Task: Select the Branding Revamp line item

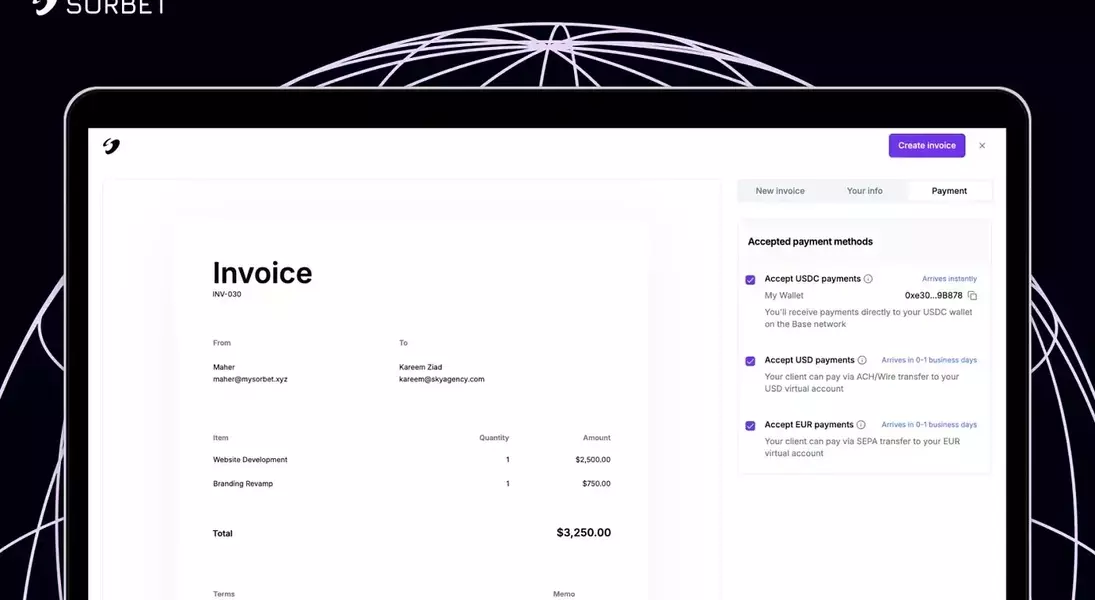Action: [x=243, y=484]
